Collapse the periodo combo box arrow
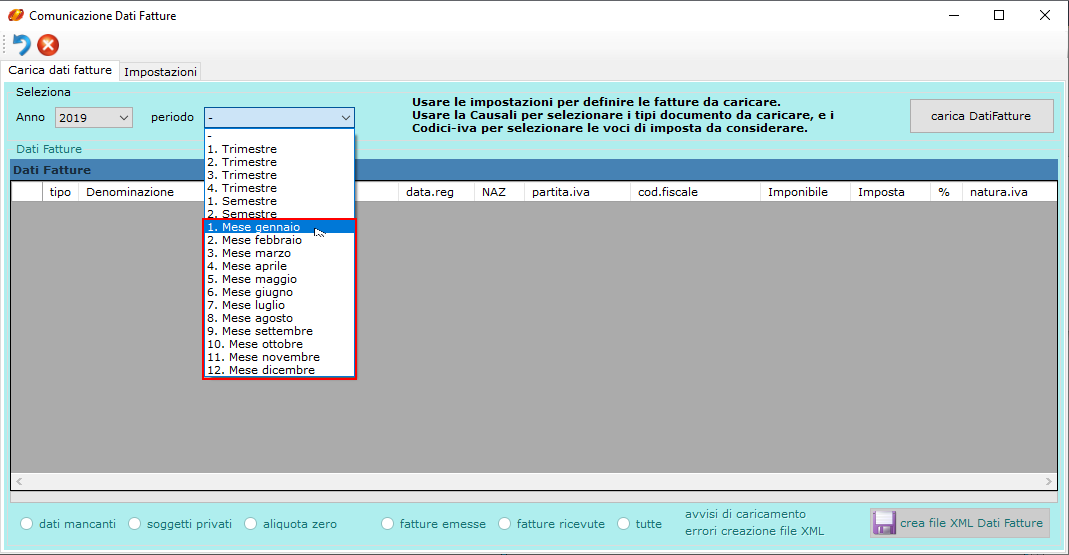Screen dimensions: 1069x555 (x=345, y=118)
